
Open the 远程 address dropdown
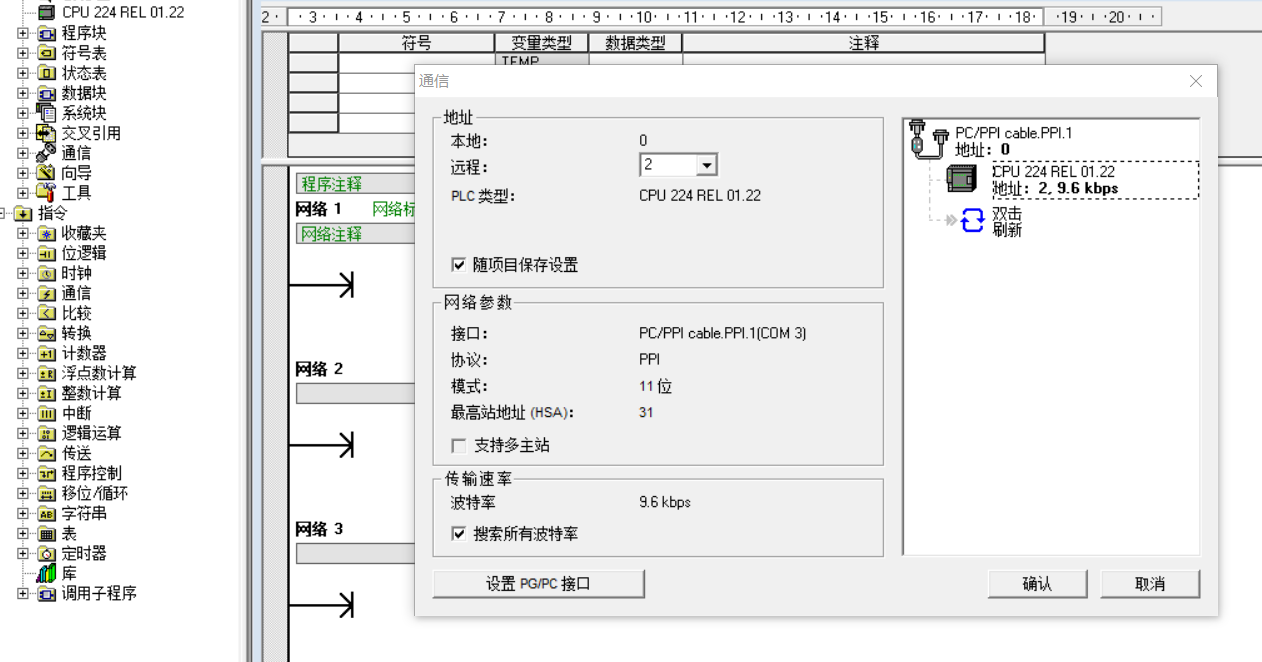[x=707, y=165]
